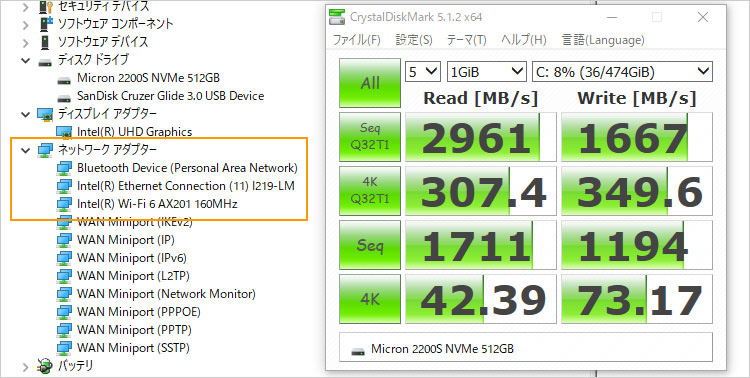750x378 pixels.
Task: Click the Intel UHD Graphics adapter icon
Action: [64, 132]
